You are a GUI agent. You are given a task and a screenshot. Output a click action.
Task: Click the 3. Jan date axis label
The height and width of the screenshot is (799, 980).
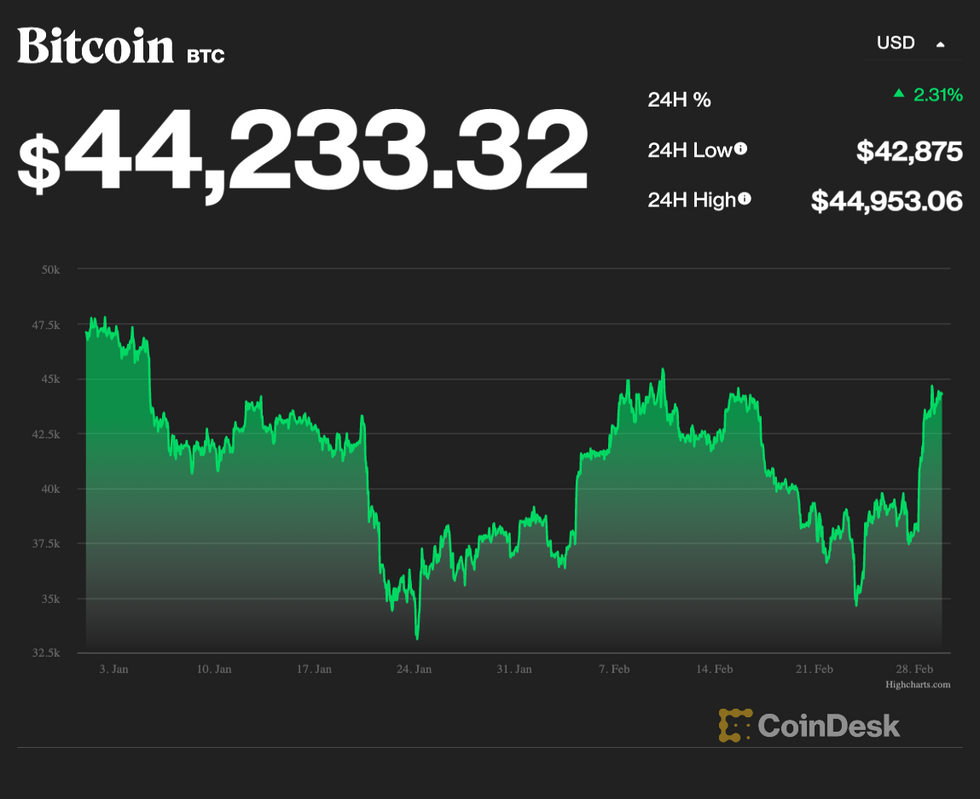tap(114, 669)
